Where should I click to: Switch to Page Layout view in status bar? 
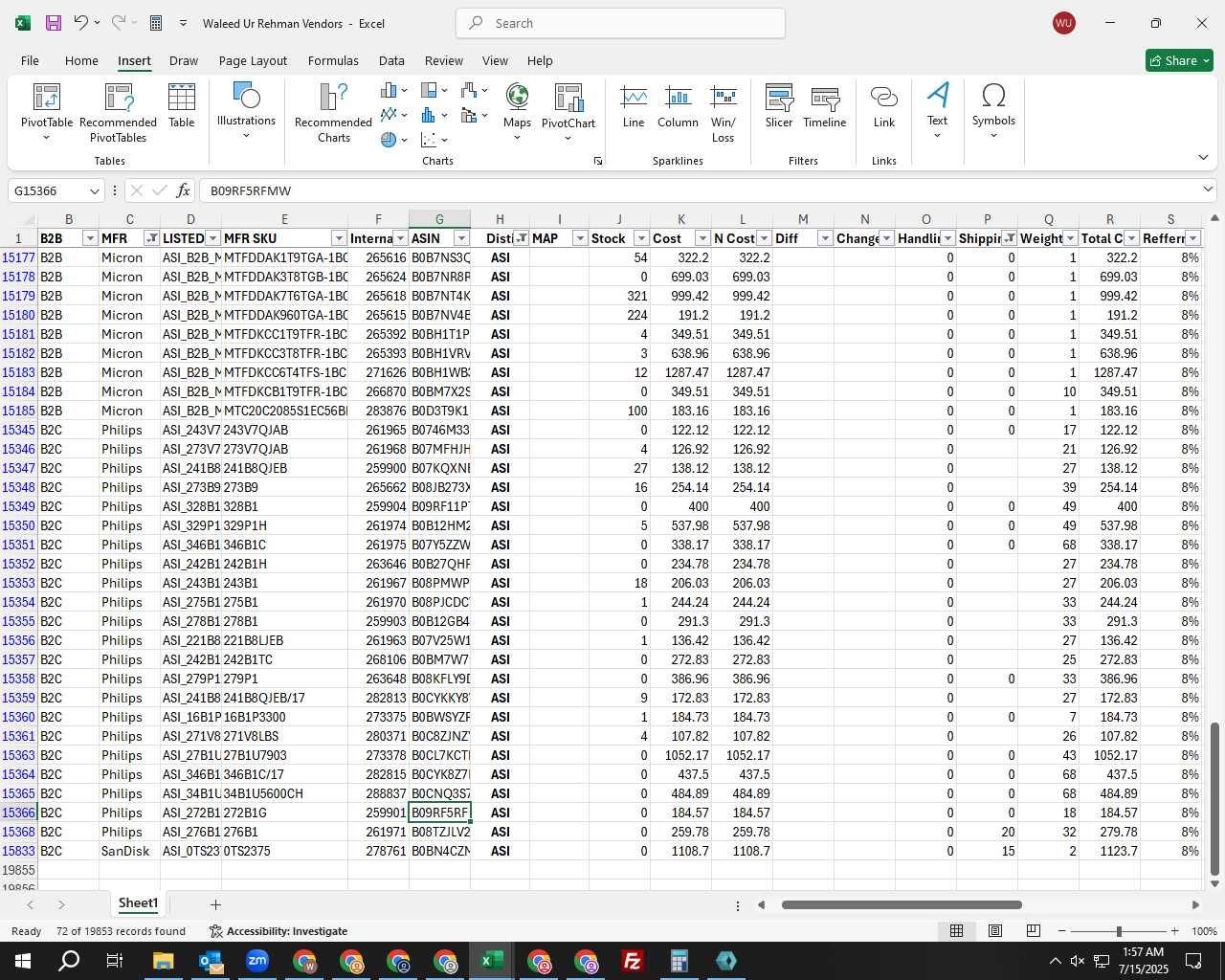(x=994, y=931)
